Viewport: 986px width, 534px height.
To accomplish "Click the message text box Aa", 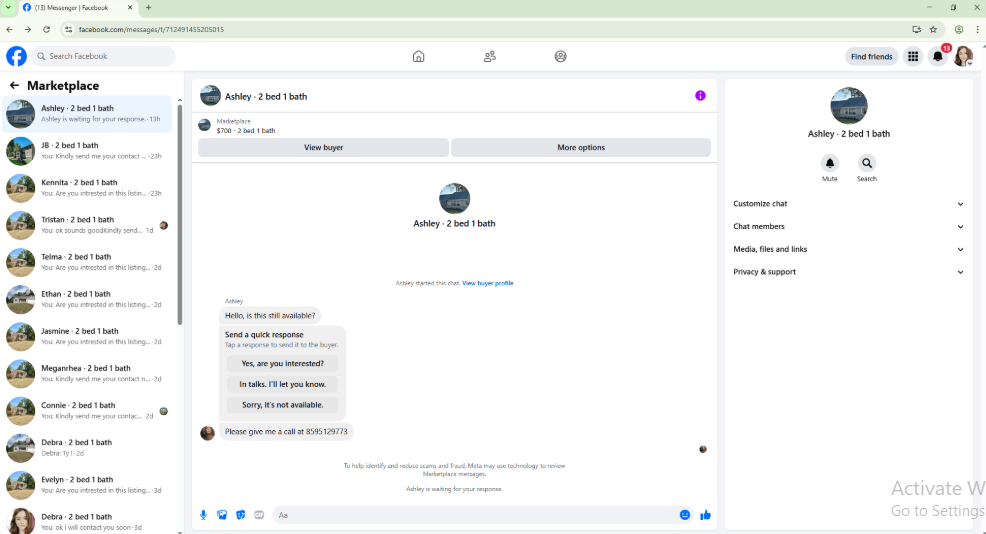I will pyautogui.click(x=475, y=515).
